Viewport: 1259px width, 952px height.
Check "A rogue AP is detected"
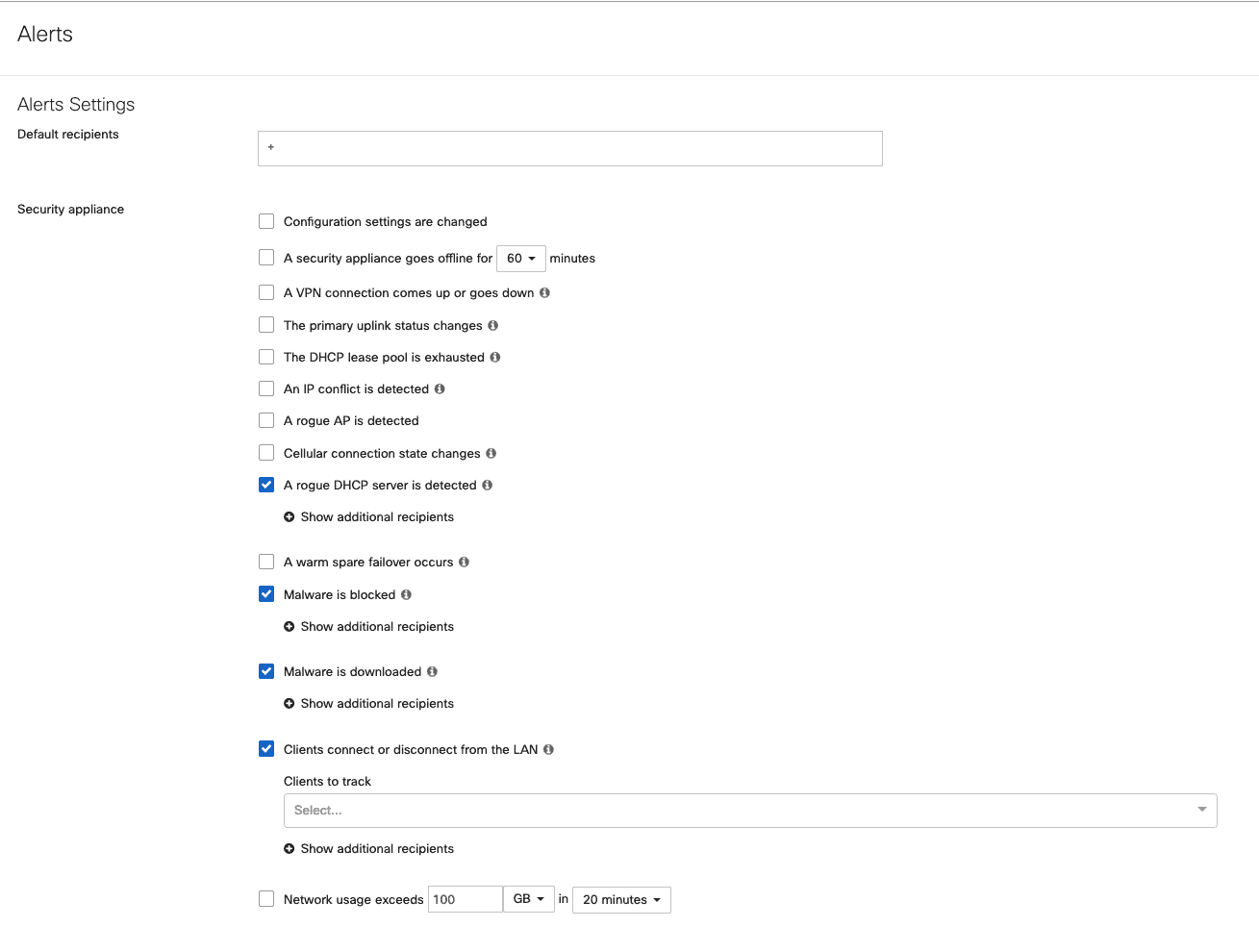[x=266, y=420]
